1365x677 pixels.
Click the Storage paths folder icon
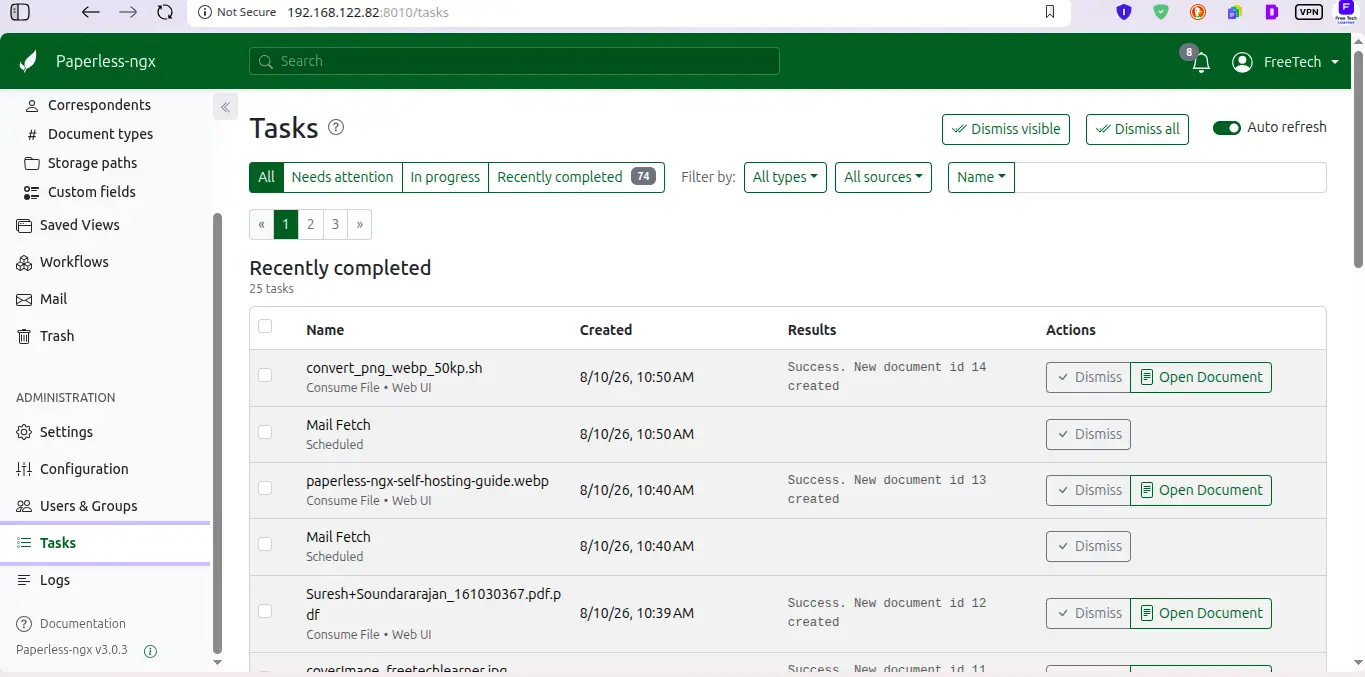click(30, 163)
